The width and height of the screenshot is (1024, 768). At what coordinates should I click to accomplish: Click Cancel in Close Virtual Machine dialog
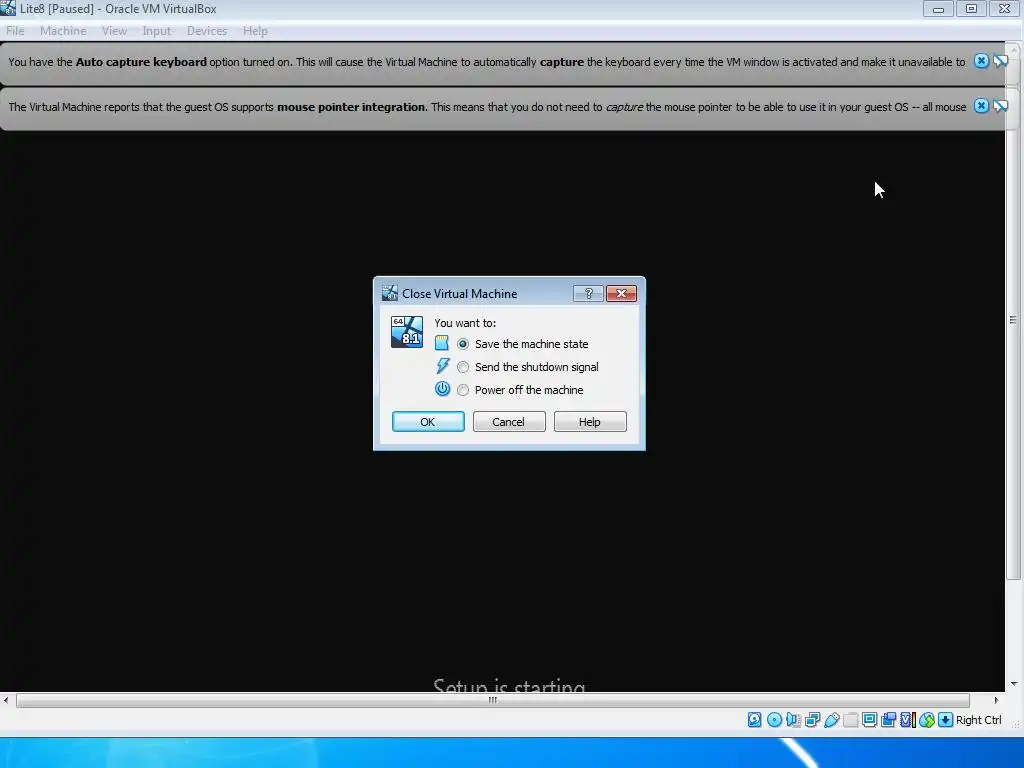click(509, 422)
